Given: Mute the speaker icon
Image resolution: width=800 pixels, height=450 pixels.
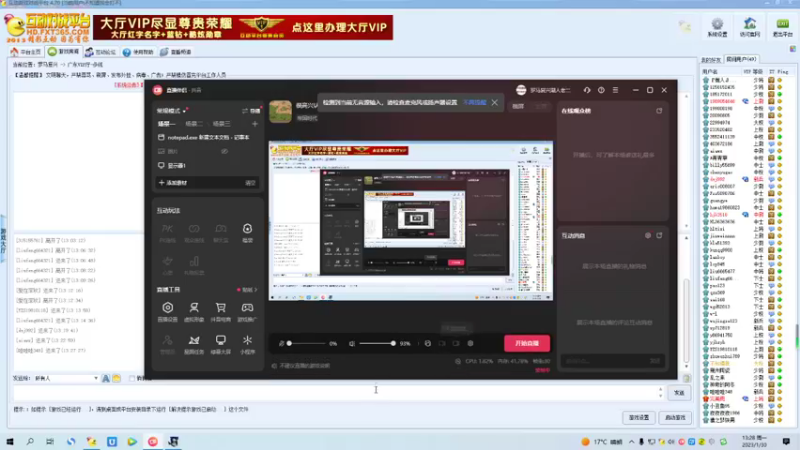Looking at the screenshot, I should pyautogui.click(x=352, y=343).
